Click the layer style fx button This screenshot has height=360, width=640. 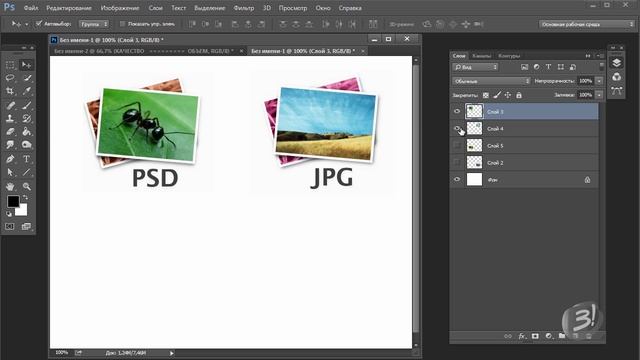[x=522, y=336]
